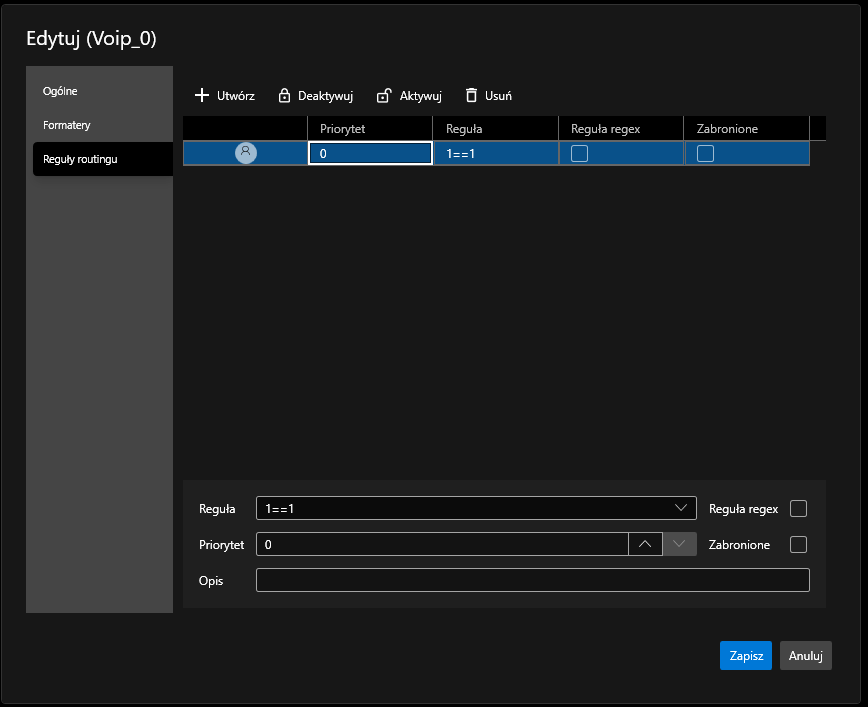Click the trash can Usuń icon

tap(471, 96)
